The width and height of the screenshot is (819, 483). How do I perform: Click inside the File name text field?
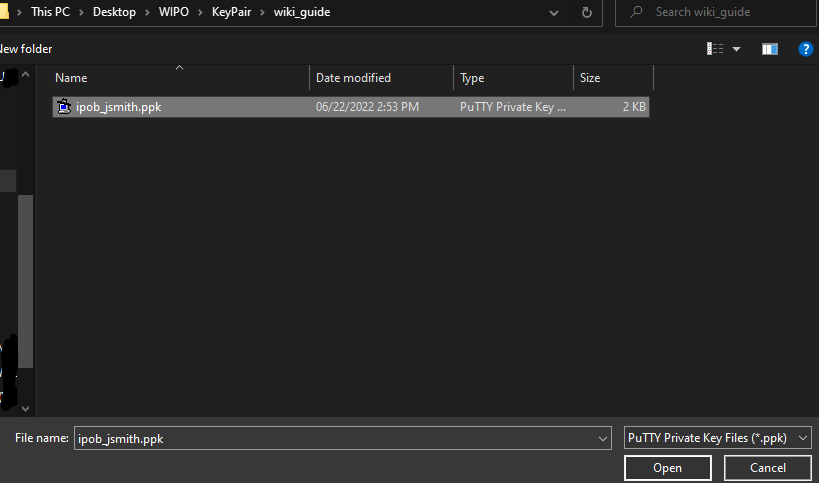tap(330, 438)
